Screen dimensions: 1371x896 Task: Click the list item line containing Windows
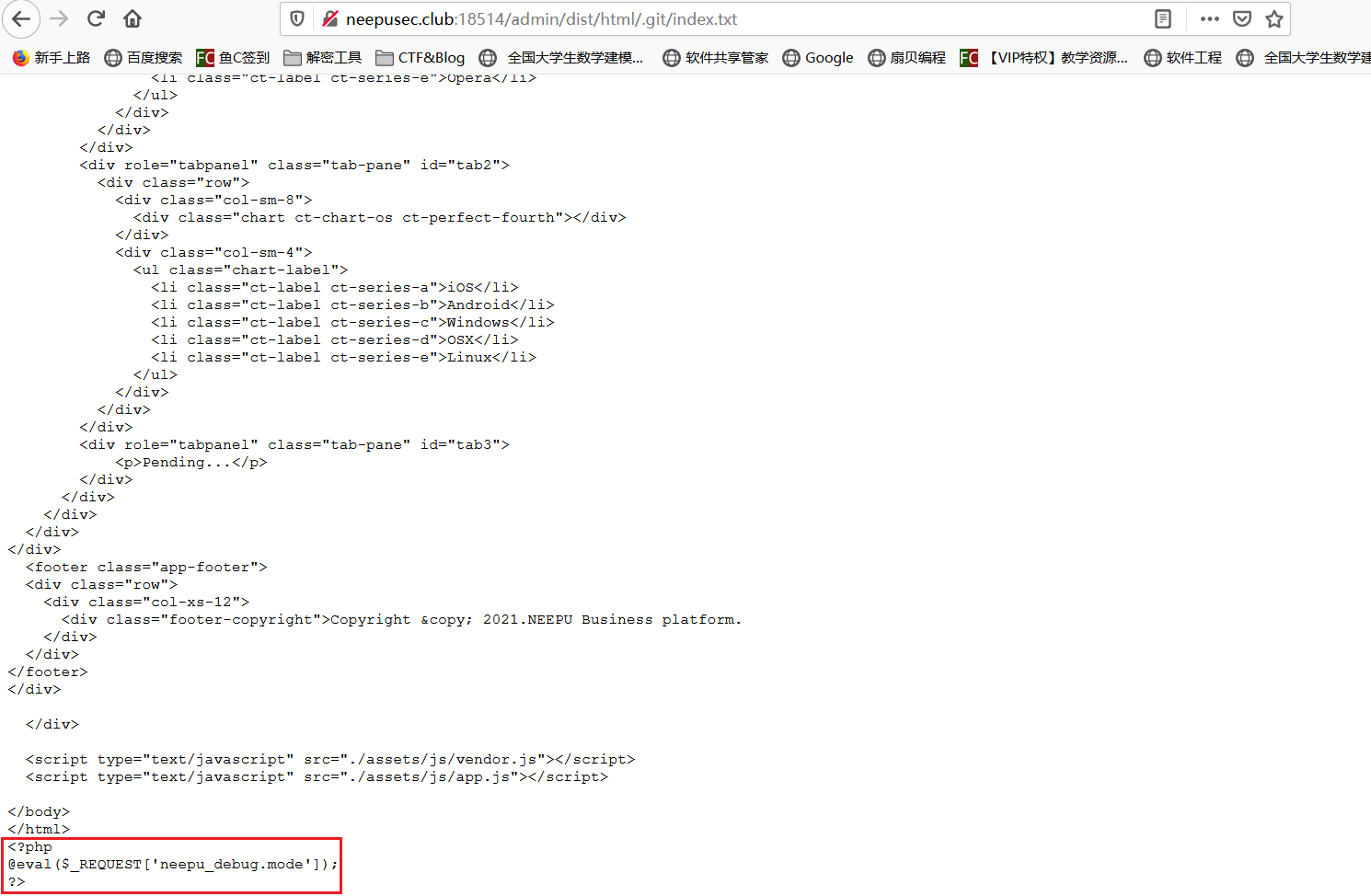pyautogui.click(x=353, y=323)
